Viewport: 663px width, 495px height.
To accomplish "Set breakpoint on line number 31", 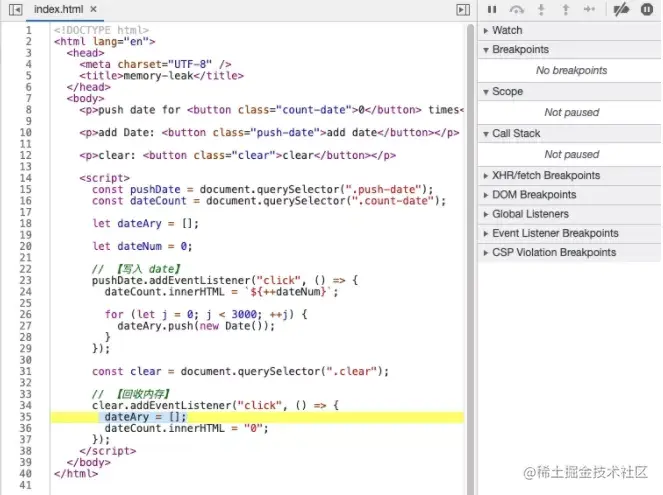I will [25, 372].
